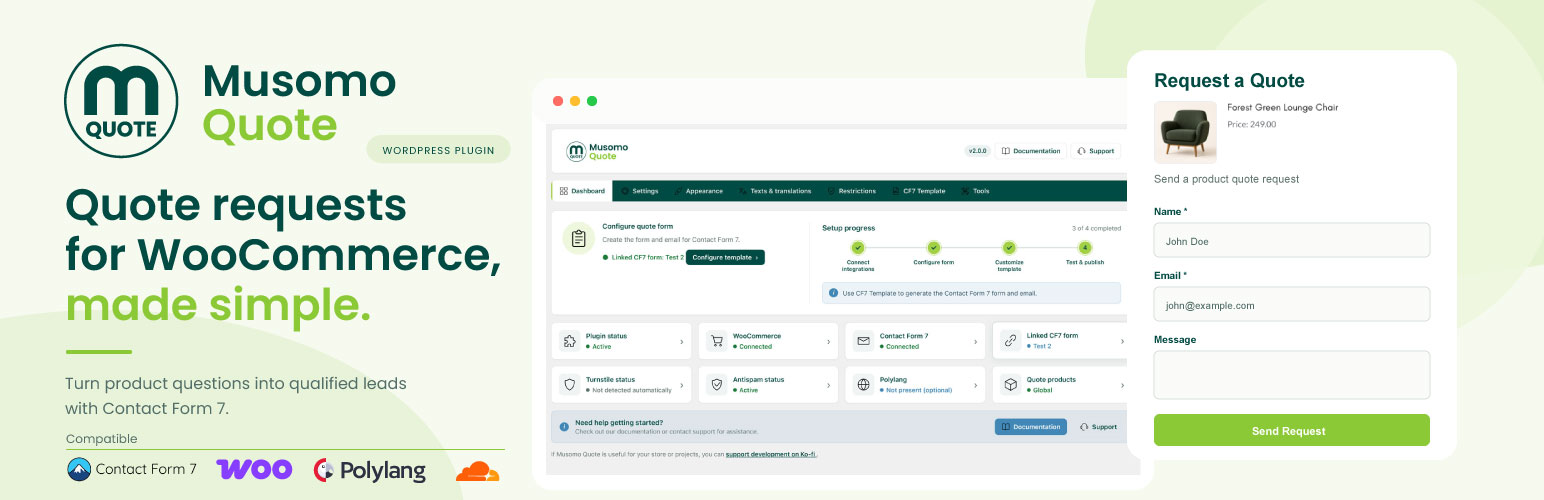Click the WORDPRESS PLUGIN badge
The height and width of the screenshot is (500, 1544).
[438, 150]
